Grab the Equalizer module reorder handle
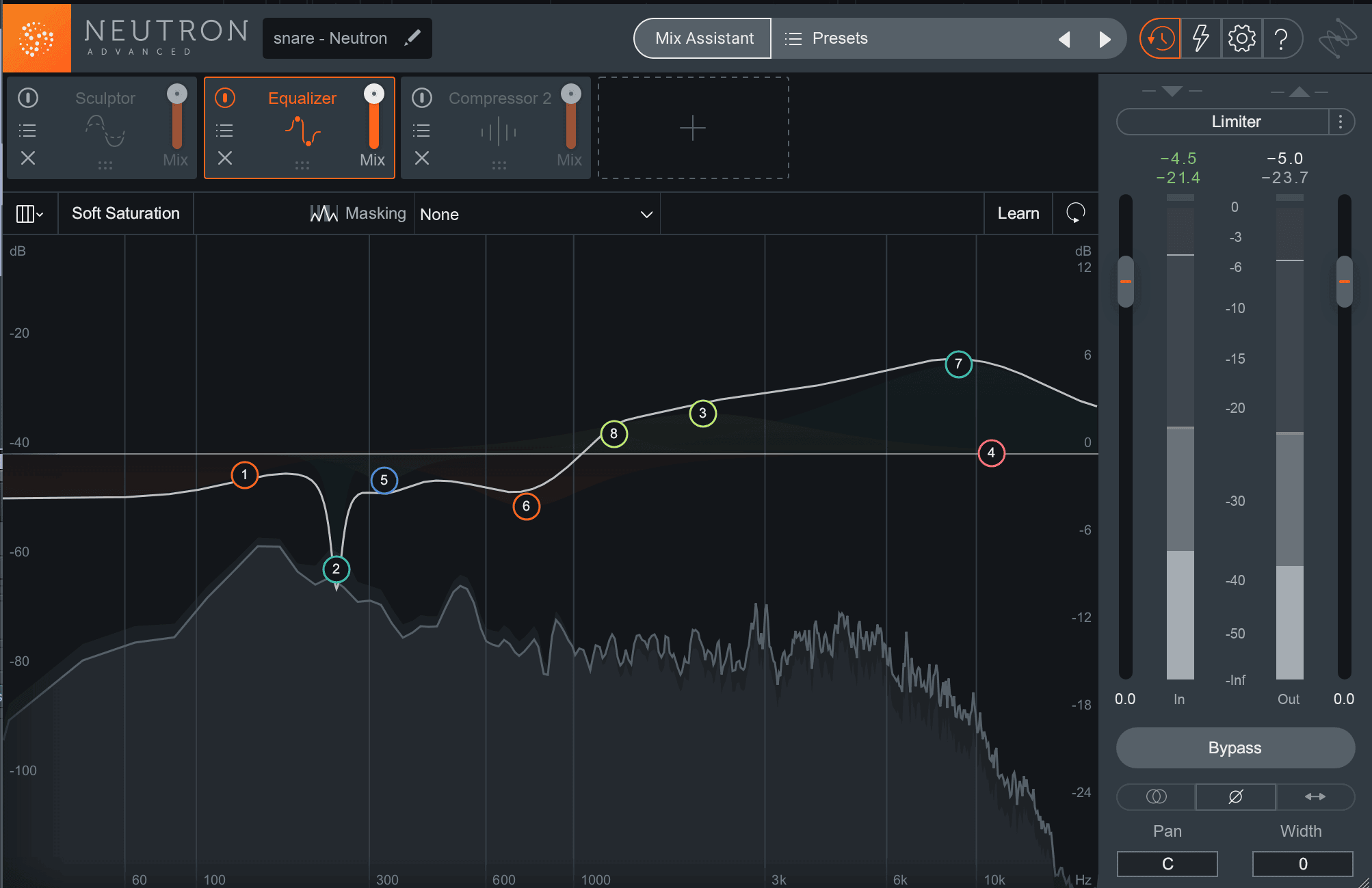The image size is (1372, 888). [x=302, y=165]
